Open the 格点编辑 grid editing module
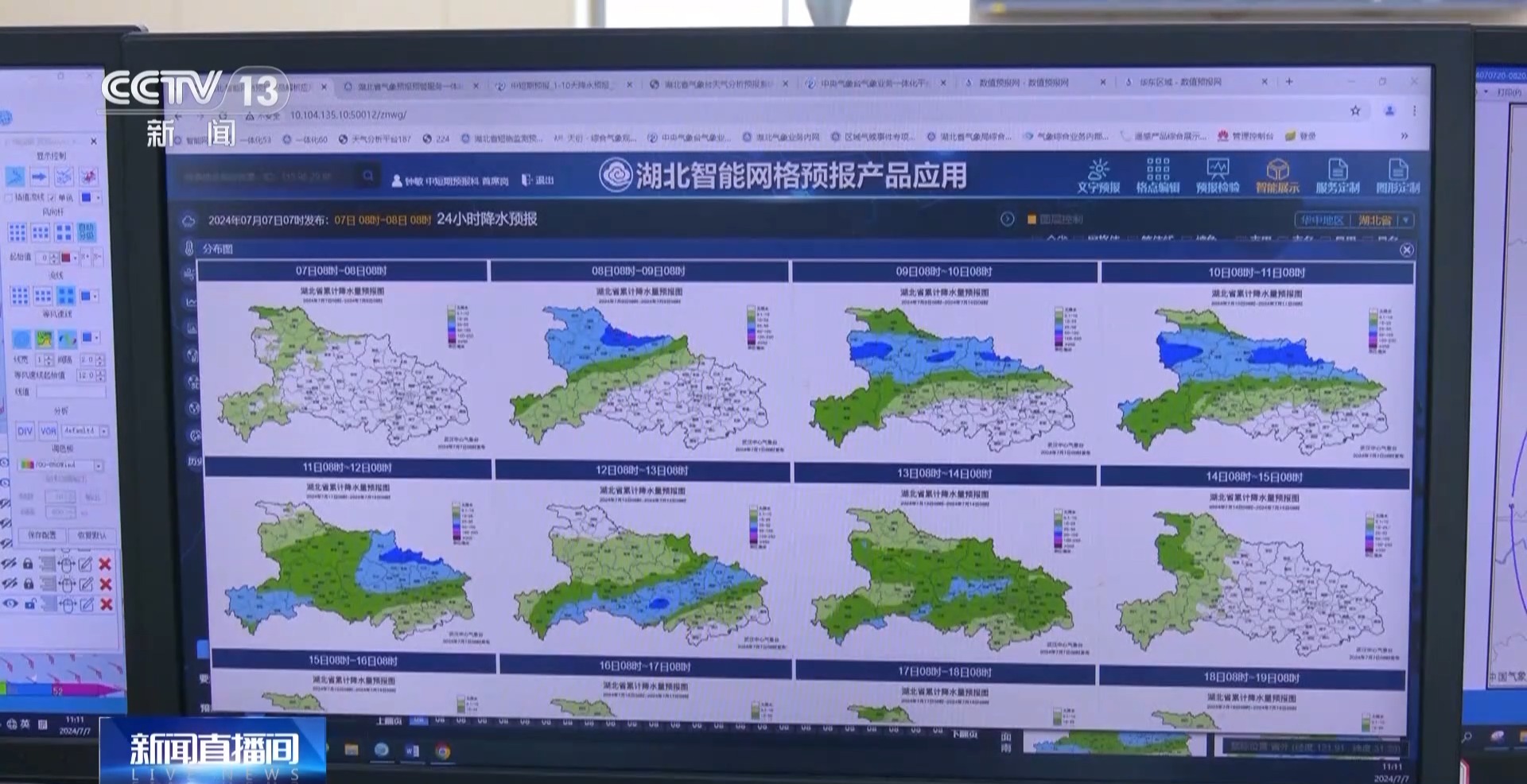This screenshot has height=784, width=1527. (x=1158, y=176)
